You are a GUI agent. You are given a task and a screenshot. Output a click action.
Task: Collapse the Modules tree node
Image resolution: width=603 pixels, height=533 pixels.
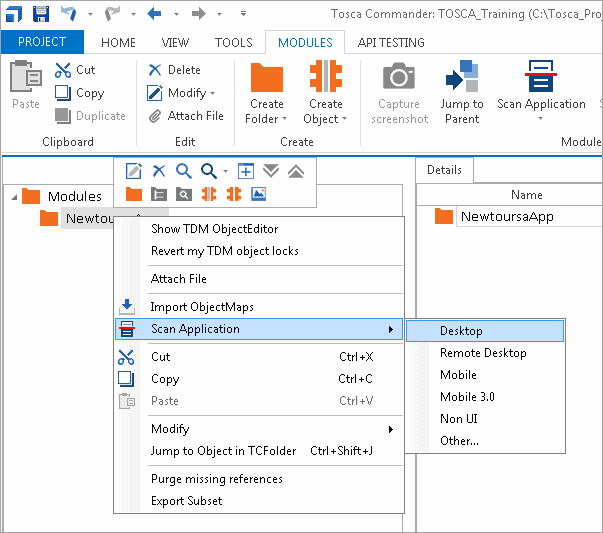coord(15,197)
